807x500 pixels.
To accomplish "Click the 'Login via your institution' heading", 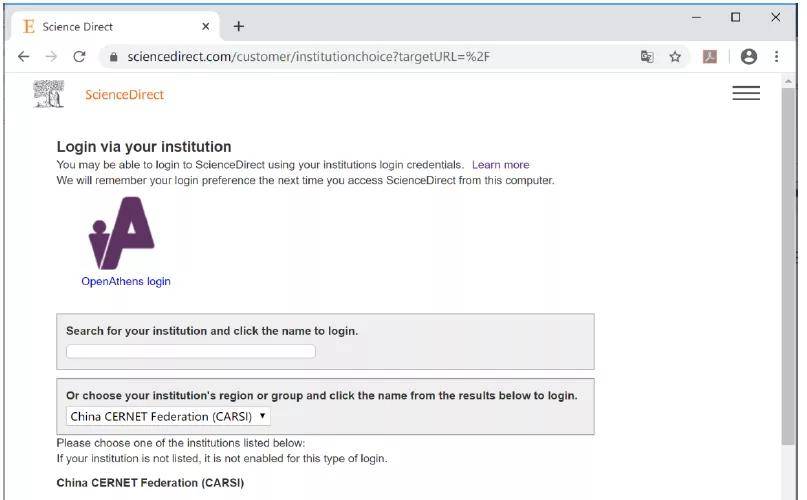I will tap(144, 147).
